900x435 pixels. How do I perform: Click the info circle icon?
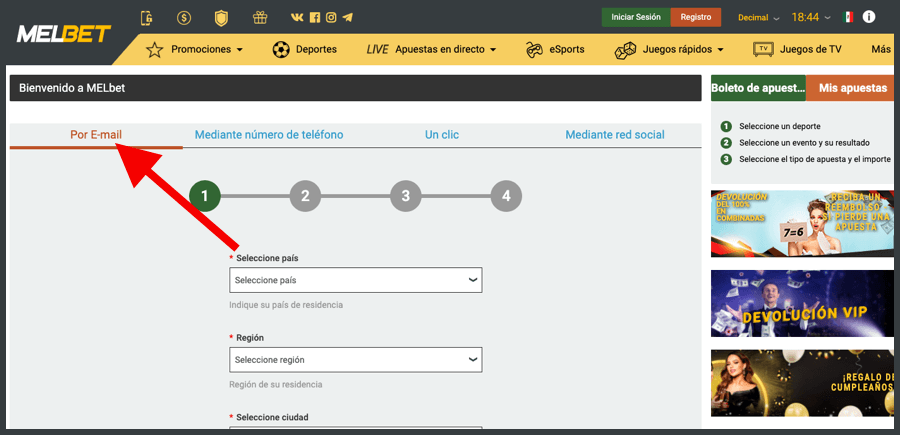(869, 17)
